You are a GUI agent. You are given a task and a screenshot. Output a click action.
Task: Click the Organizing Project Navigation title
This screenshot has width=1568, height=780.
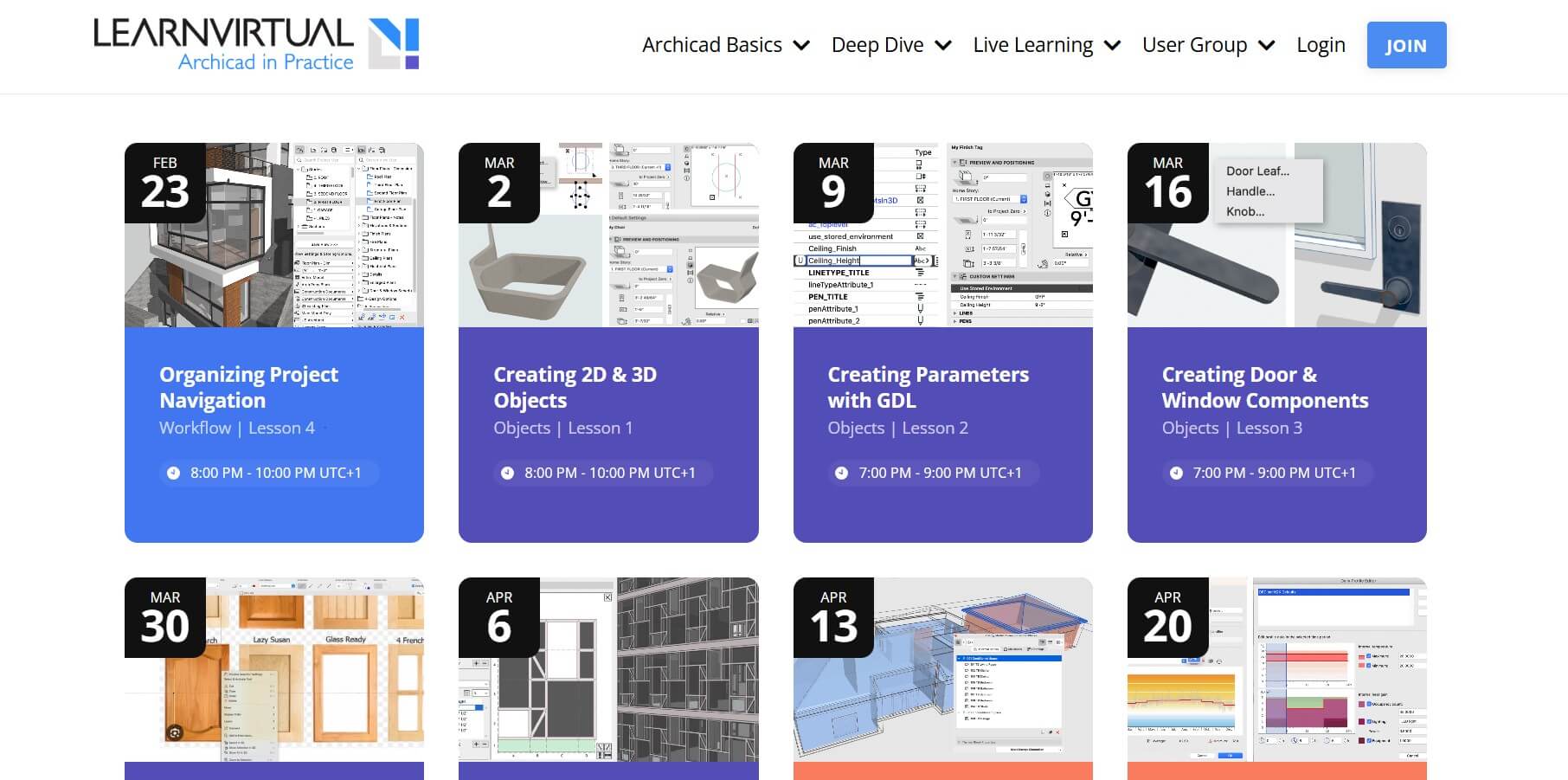coord(248,387)
